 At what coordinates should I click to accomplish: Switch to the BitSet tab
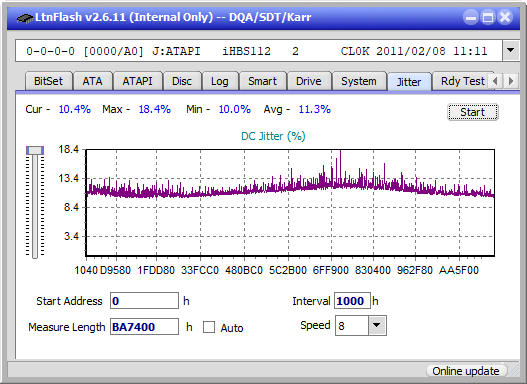pyautogui.click(x=48, y=81)
